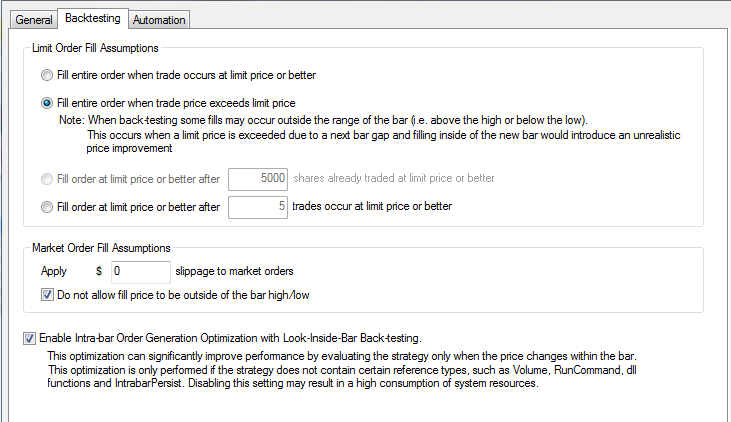Screen dimensions: 731x422
Task: Click the optimization description paragraph text
Action: coord(342,370)
